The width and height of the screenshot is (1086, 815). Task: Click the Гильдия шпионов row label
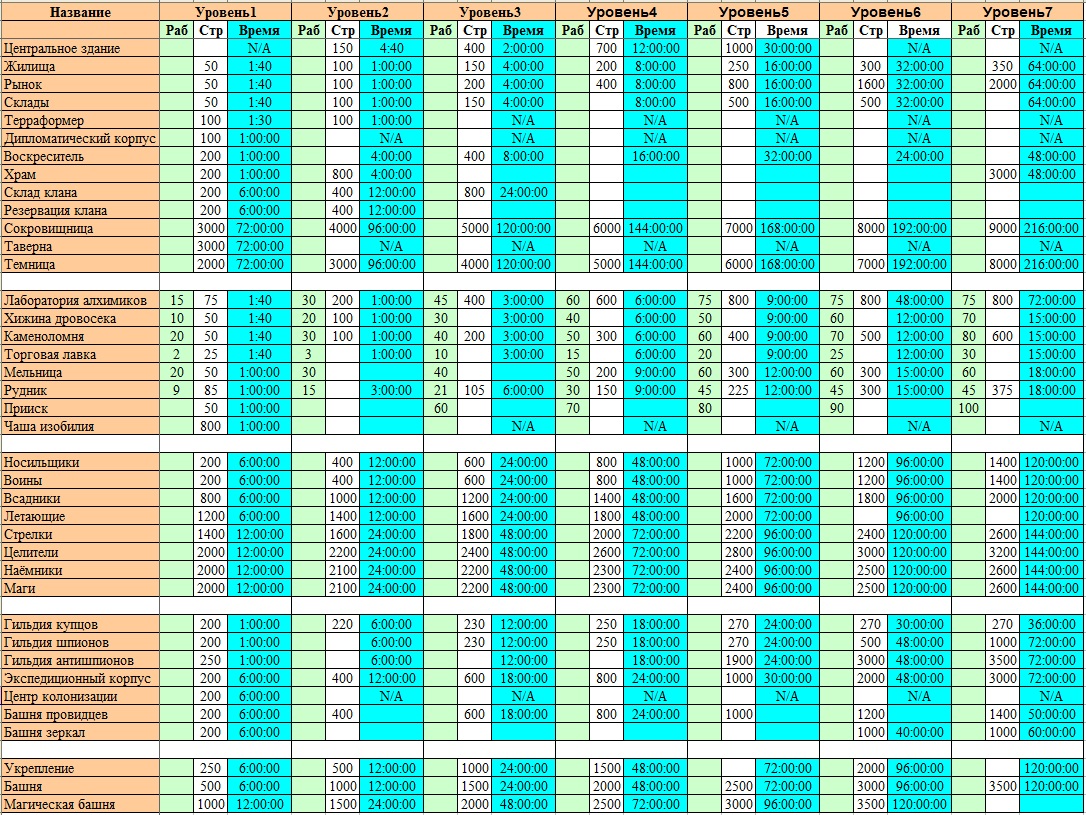point(80,643)
